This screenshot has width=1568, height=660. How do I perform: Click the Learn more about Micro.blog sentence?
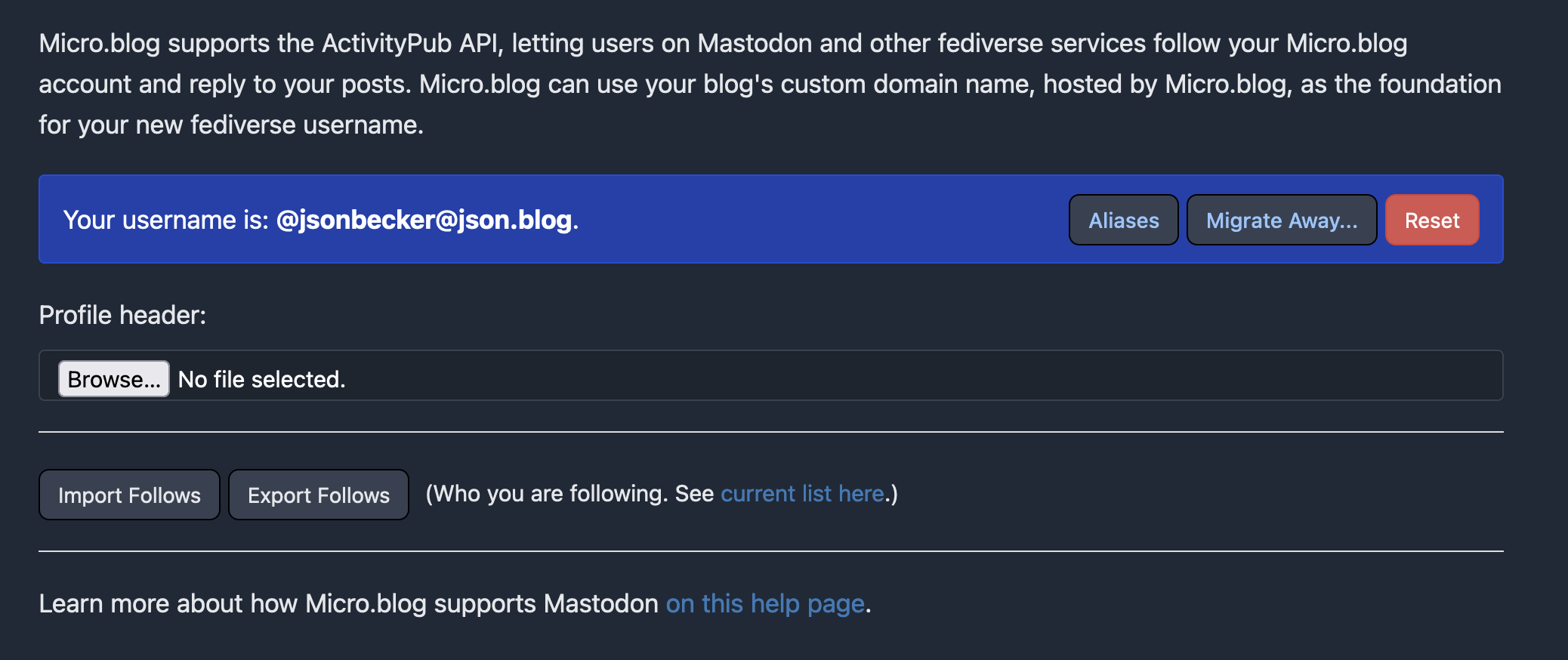(x=455, y=603)
